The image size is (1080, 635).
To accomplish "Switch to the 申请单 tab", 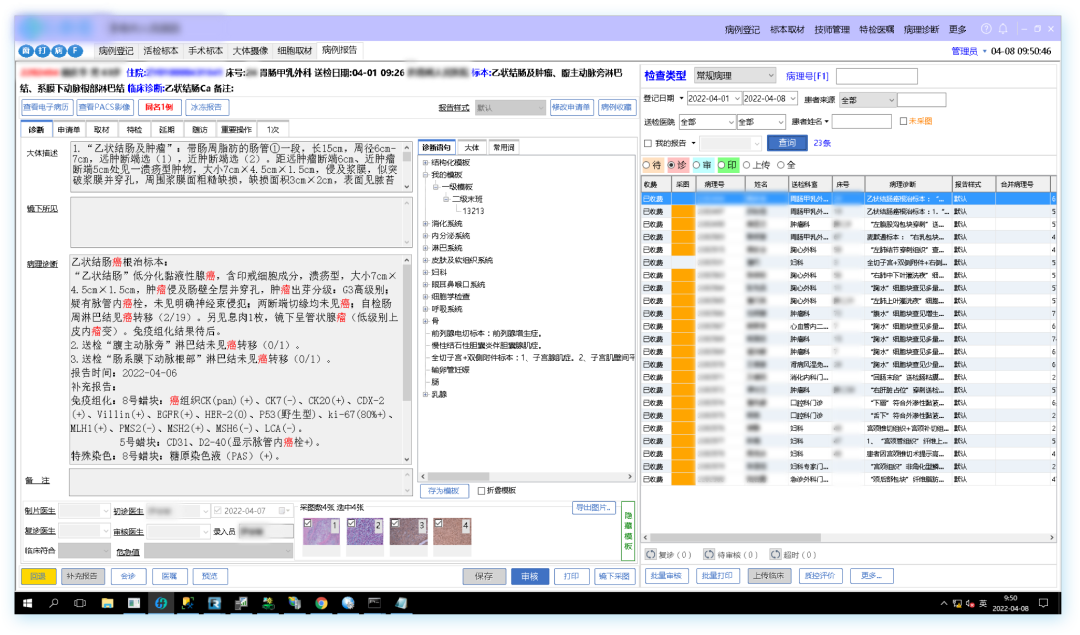I will click(x=69, y=129).
